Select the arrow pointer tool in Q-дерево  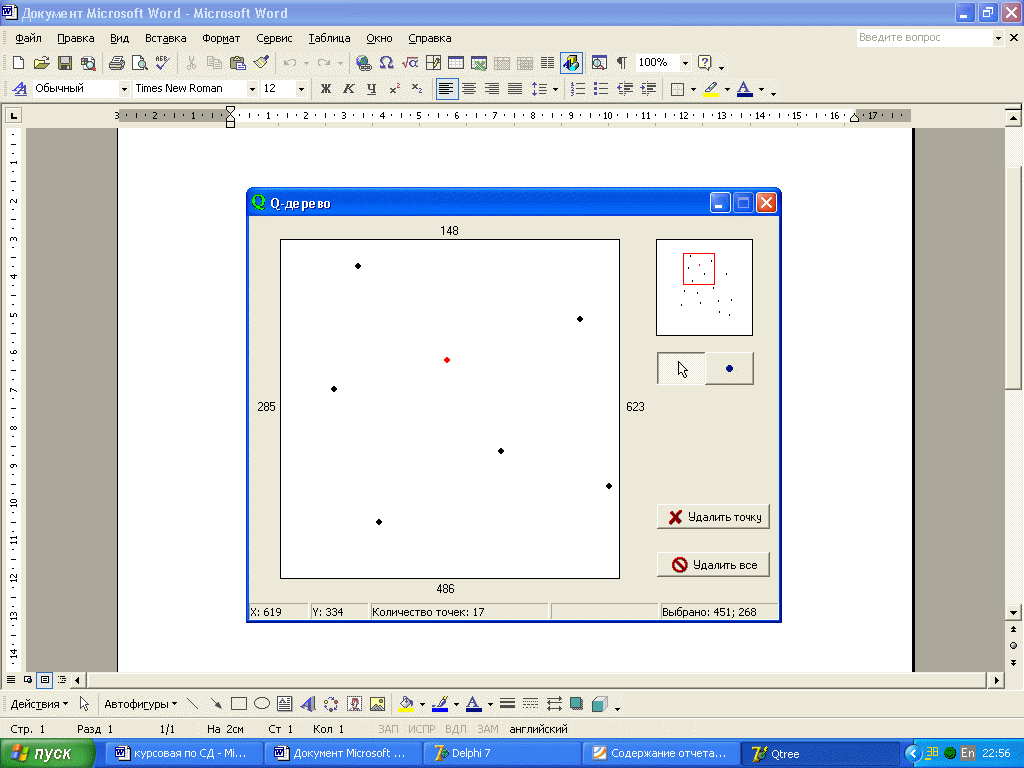click(681, 368)
